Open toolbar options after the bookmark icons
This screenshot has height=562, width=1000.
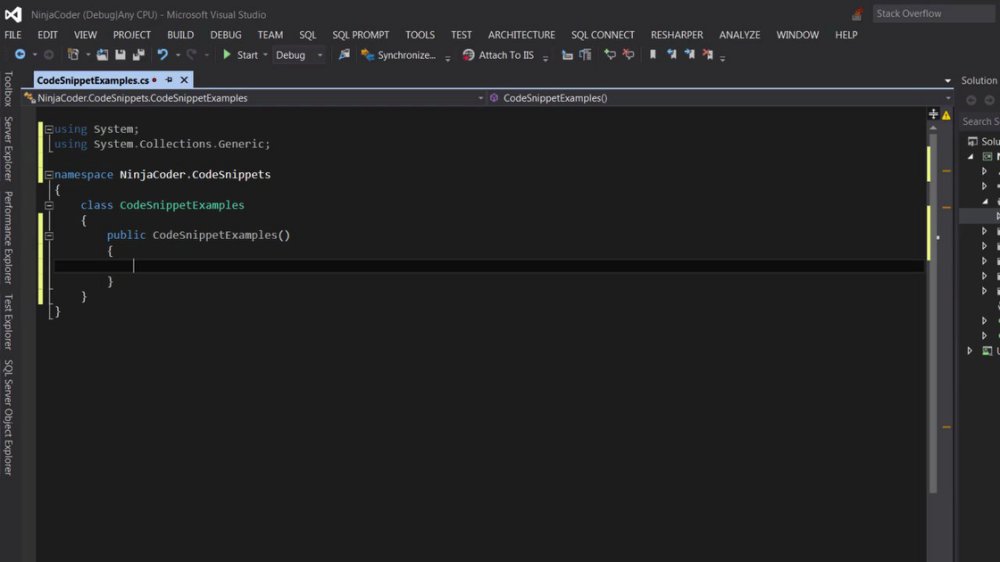tap(723, 57)
